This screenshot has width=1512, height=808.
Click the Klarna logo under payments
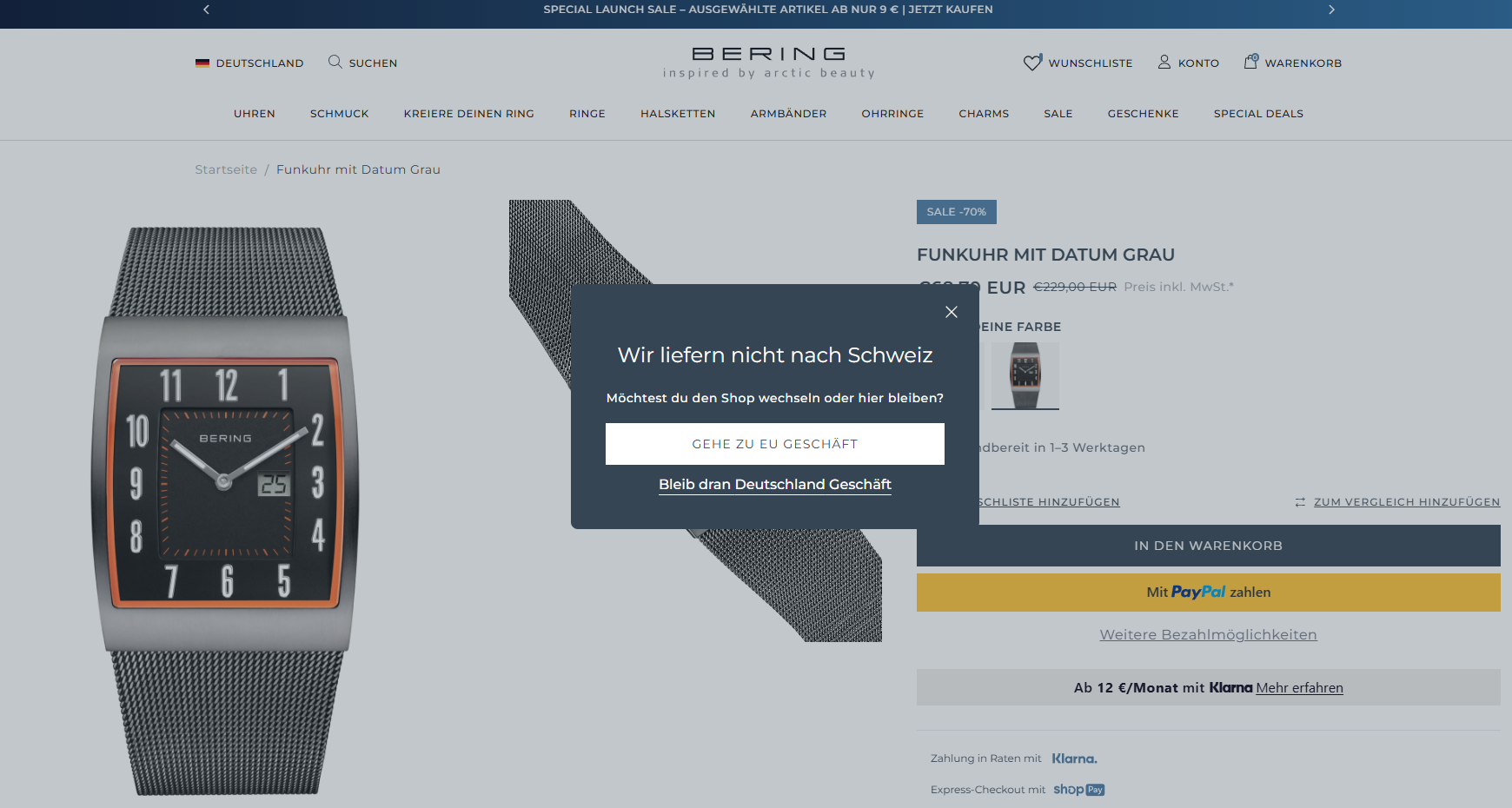click(x=1075, y=758)
